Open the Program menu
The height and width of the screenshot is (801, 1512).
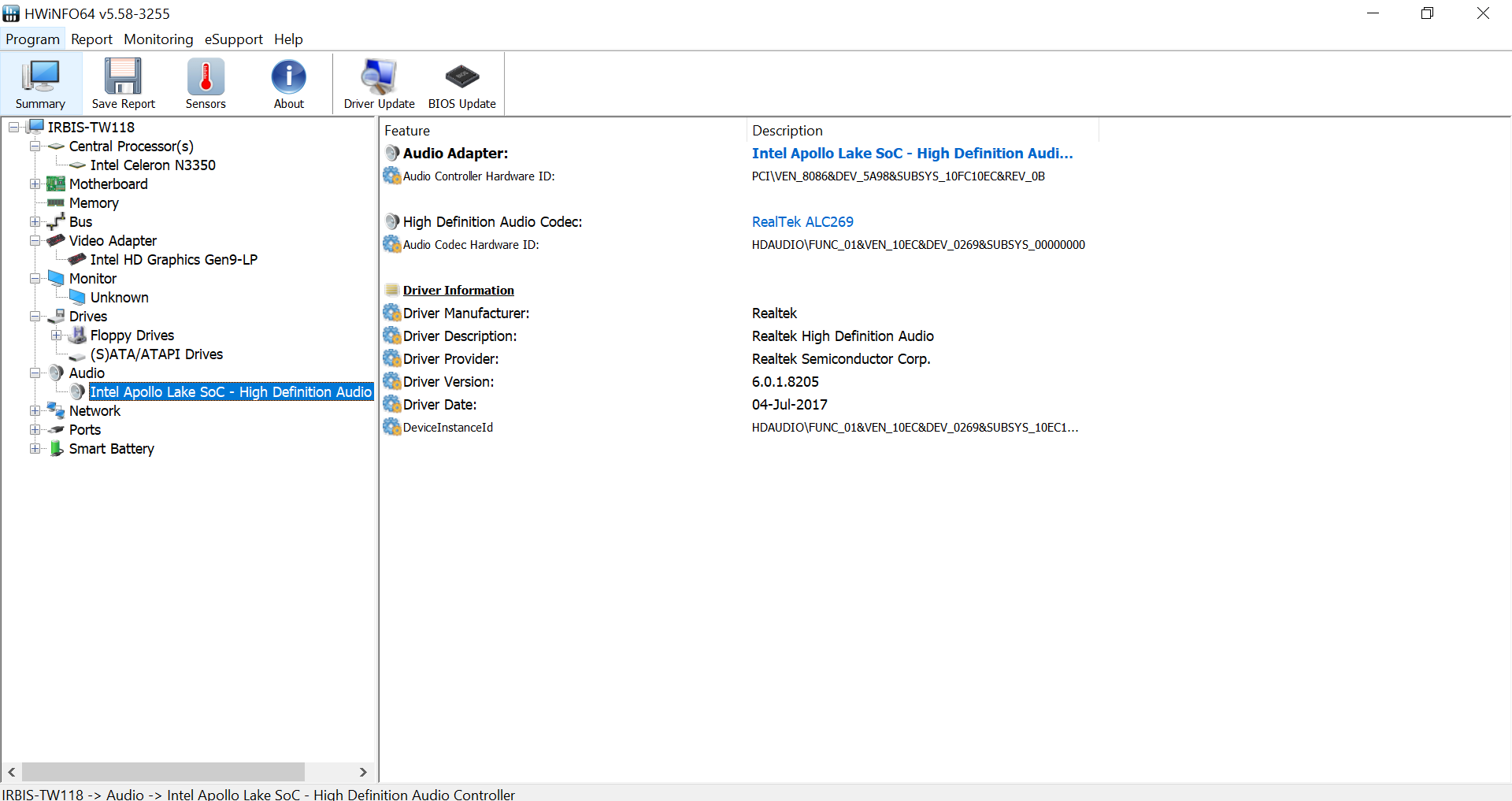(33, 39)
